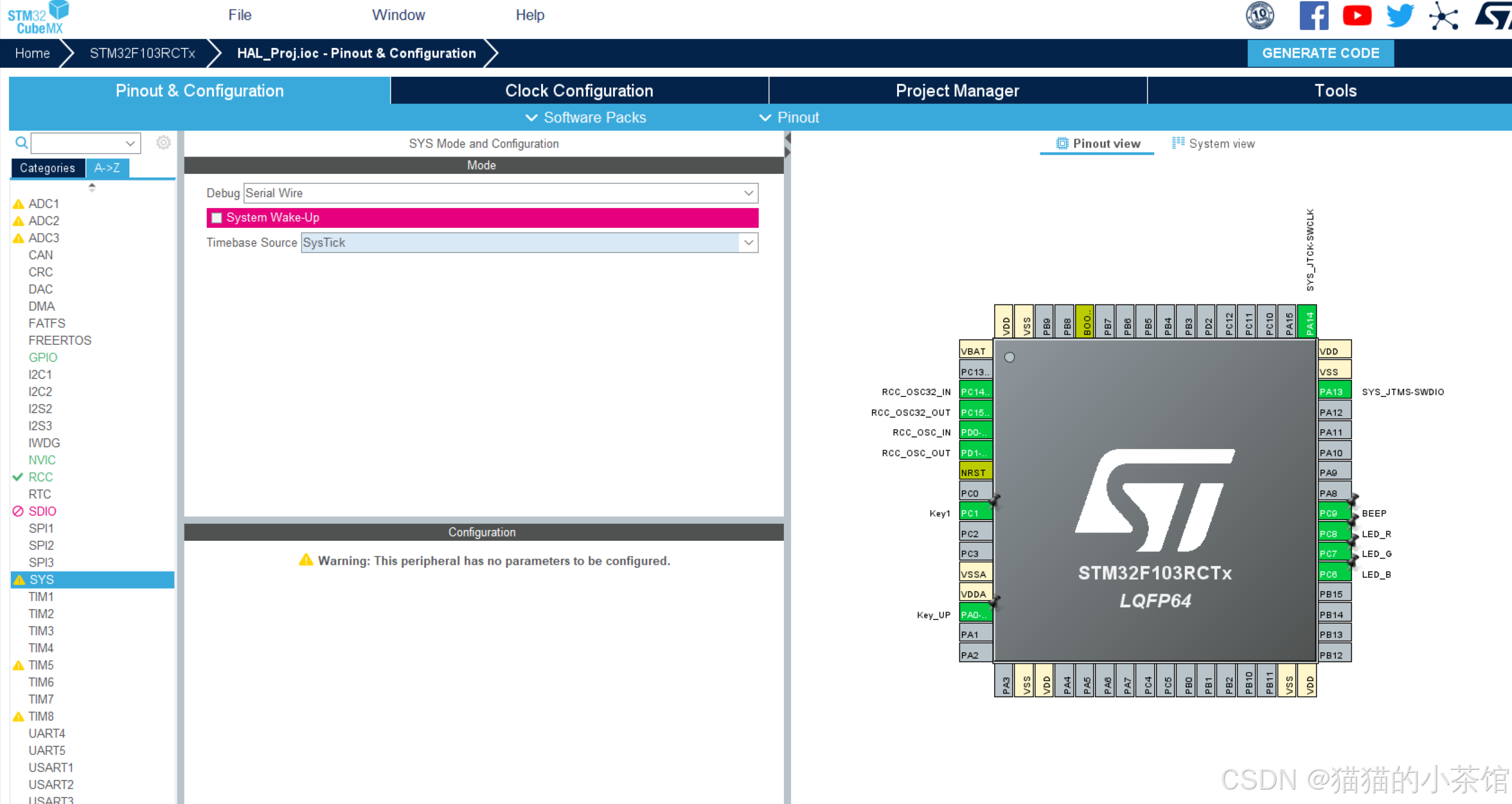Viewport: 1512px width, 804px height.
Task: Open the YouTube icon link
Action: click(x=1357, y=16)
